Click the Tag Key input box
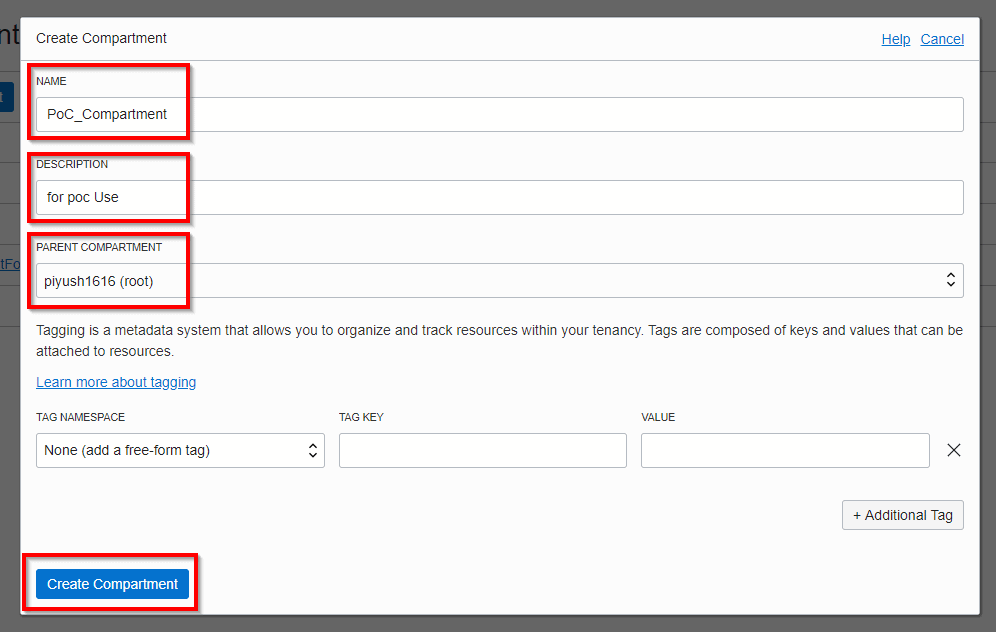The width and height of the screenshot is (996, 632). (x=482, y=450)
